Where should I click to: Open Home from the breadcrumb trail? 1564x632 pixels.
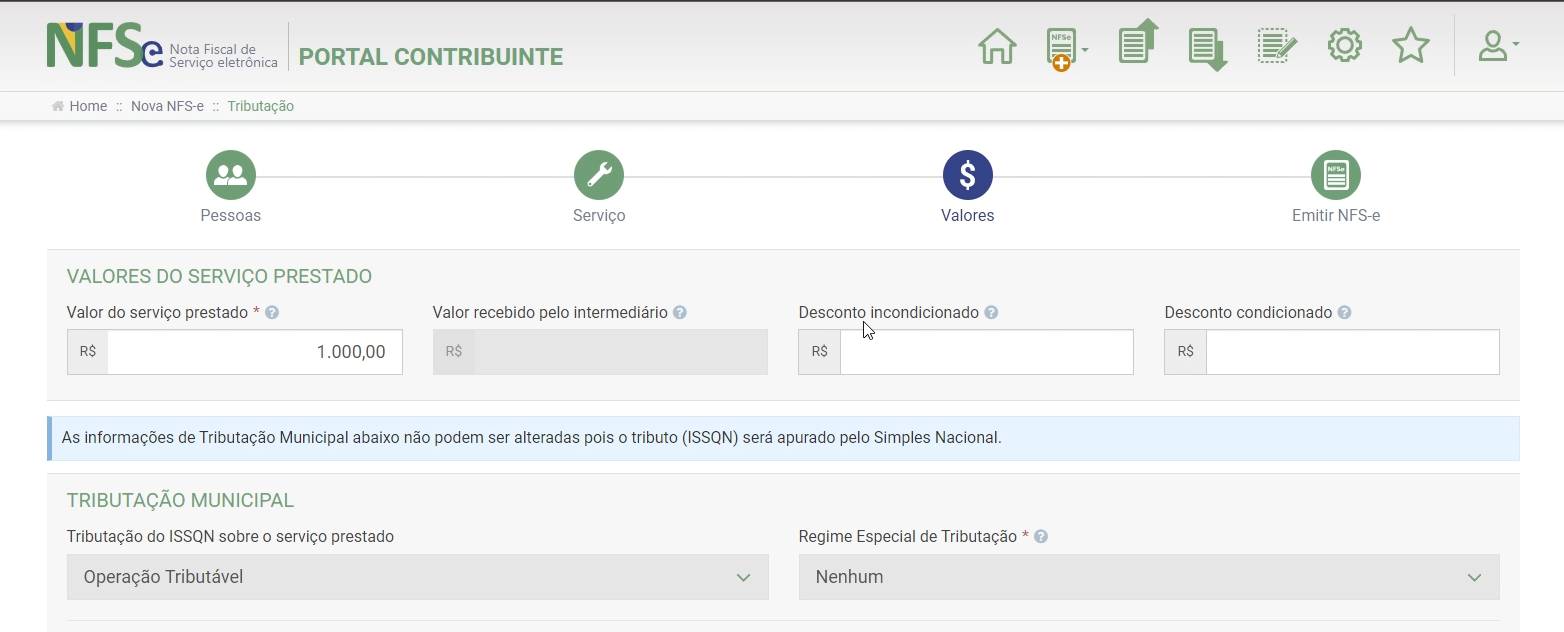87,106
